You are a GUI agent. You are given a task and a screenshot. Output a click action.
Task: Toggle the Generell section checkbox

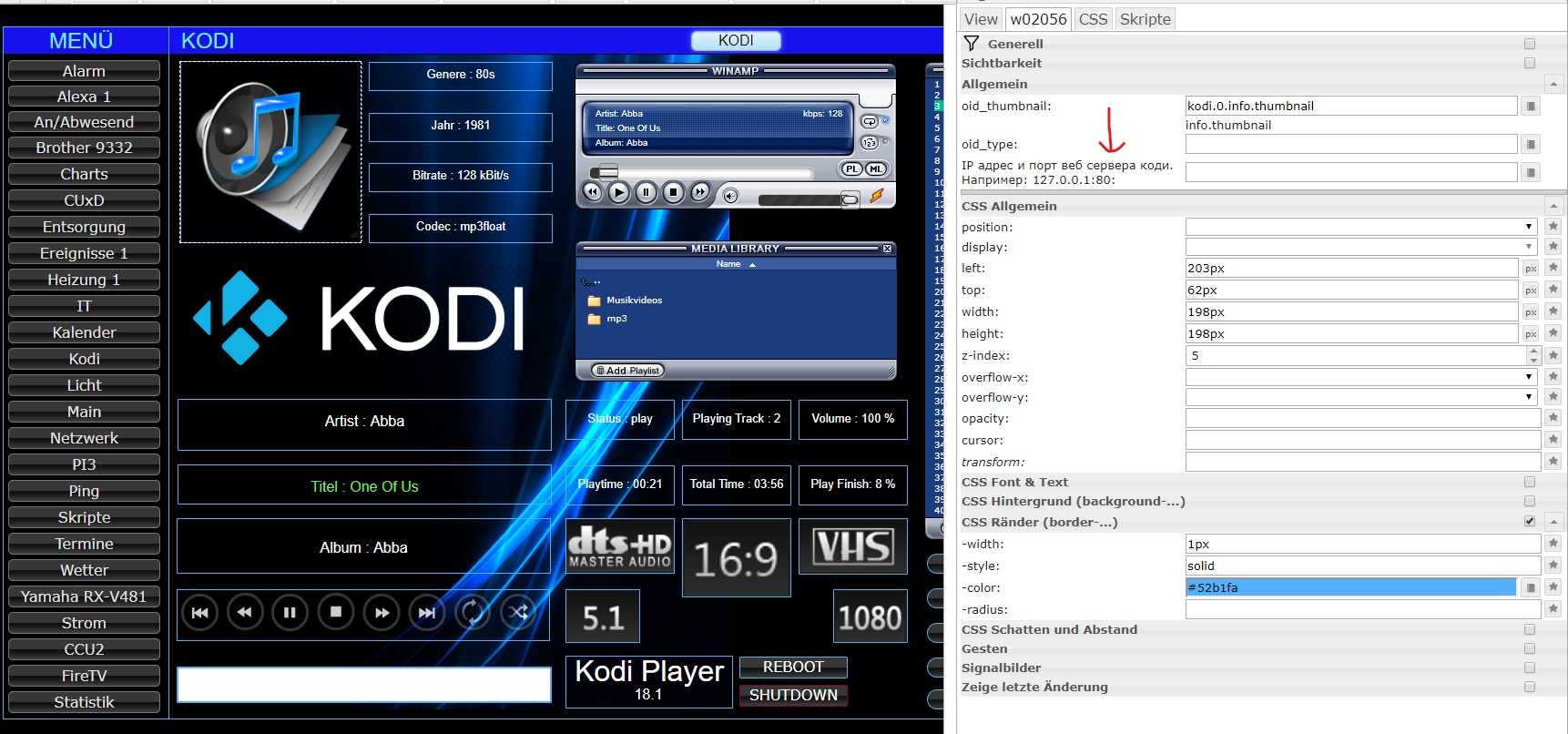(x=1530, y=44)
